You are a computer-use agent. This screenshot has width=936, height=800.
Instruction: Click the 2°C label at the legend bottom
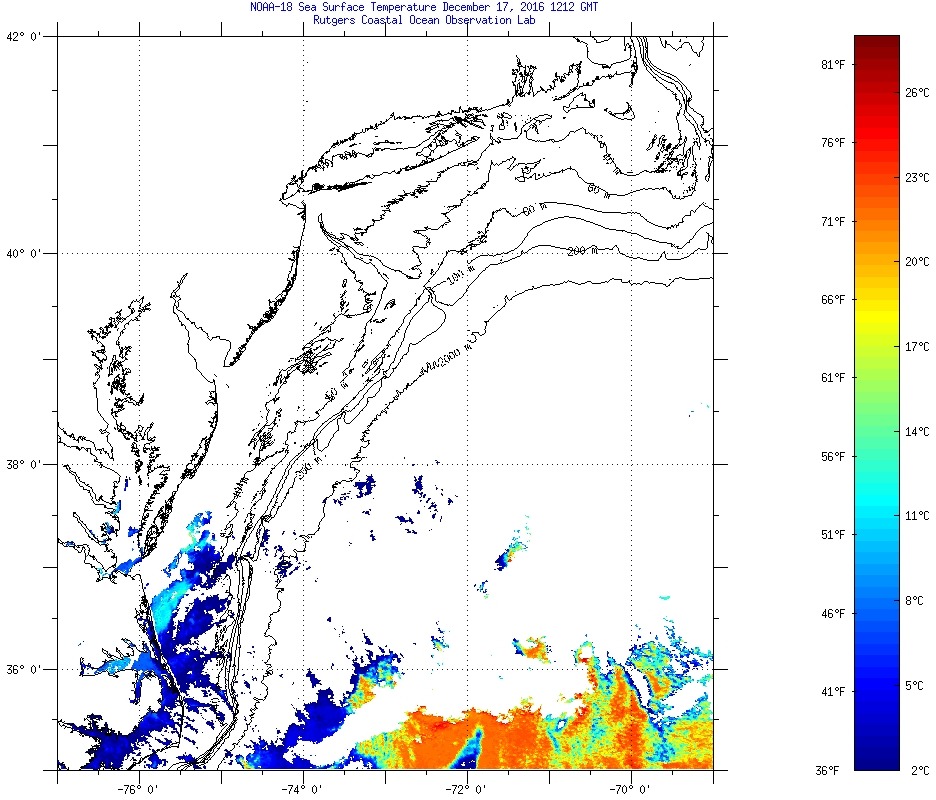coord(920,770)
